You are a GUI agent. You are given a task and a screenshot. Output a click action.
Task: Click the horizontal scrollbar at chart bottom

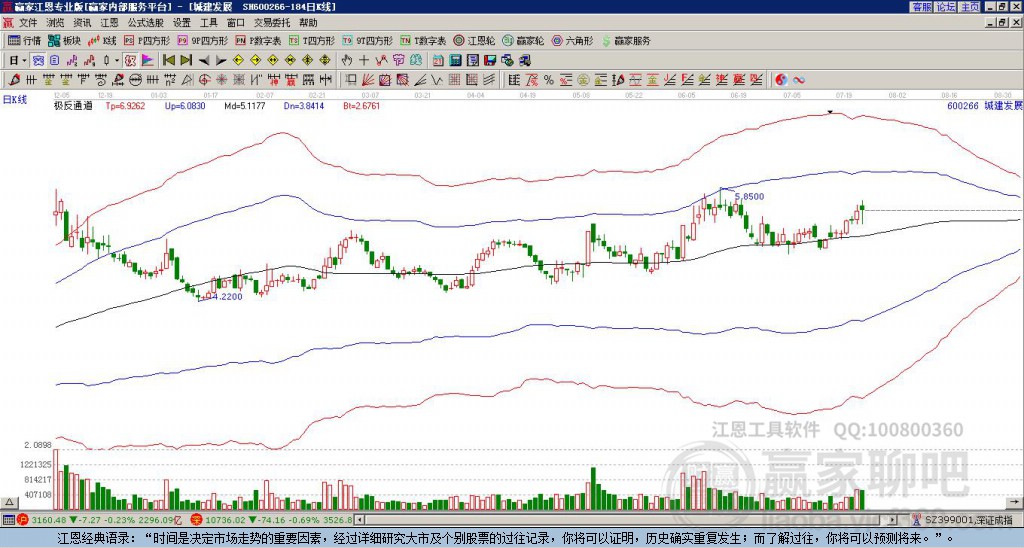pos(620,520)
